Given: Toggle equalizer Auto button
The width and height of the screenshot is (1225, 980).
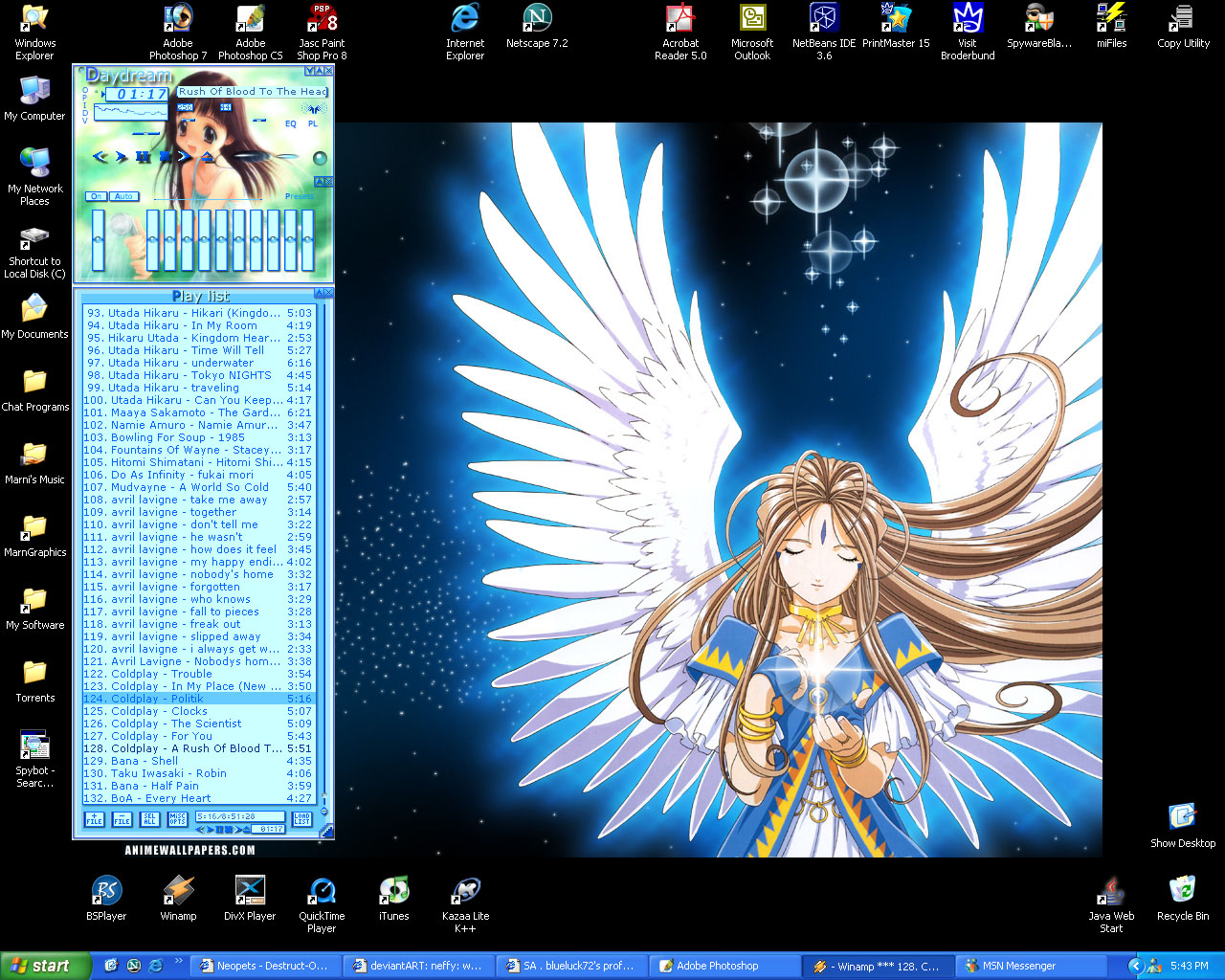Looking at the screenshot, I should point(123,196).
